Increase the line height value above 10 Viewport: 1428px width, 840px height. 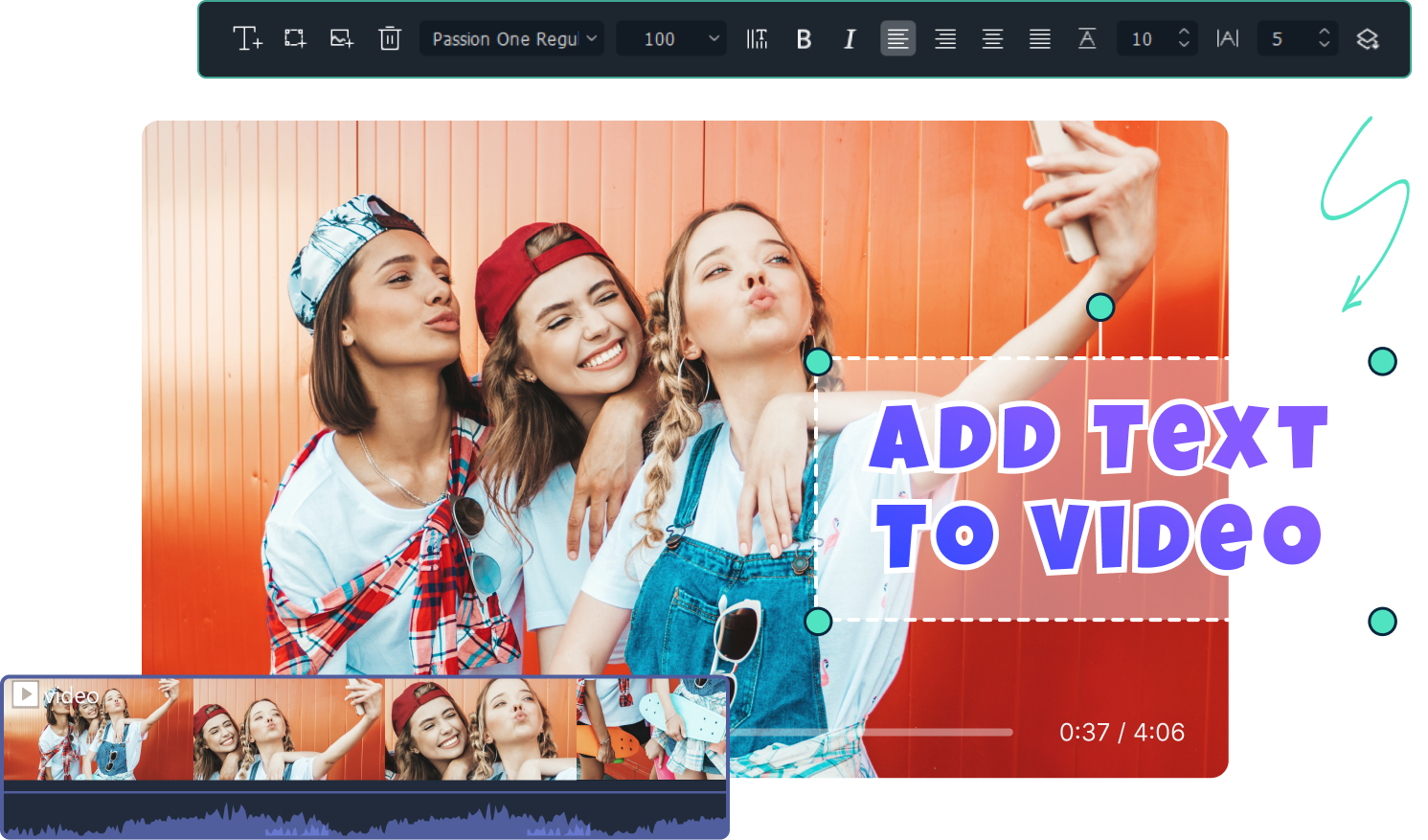pos(1184,32)
